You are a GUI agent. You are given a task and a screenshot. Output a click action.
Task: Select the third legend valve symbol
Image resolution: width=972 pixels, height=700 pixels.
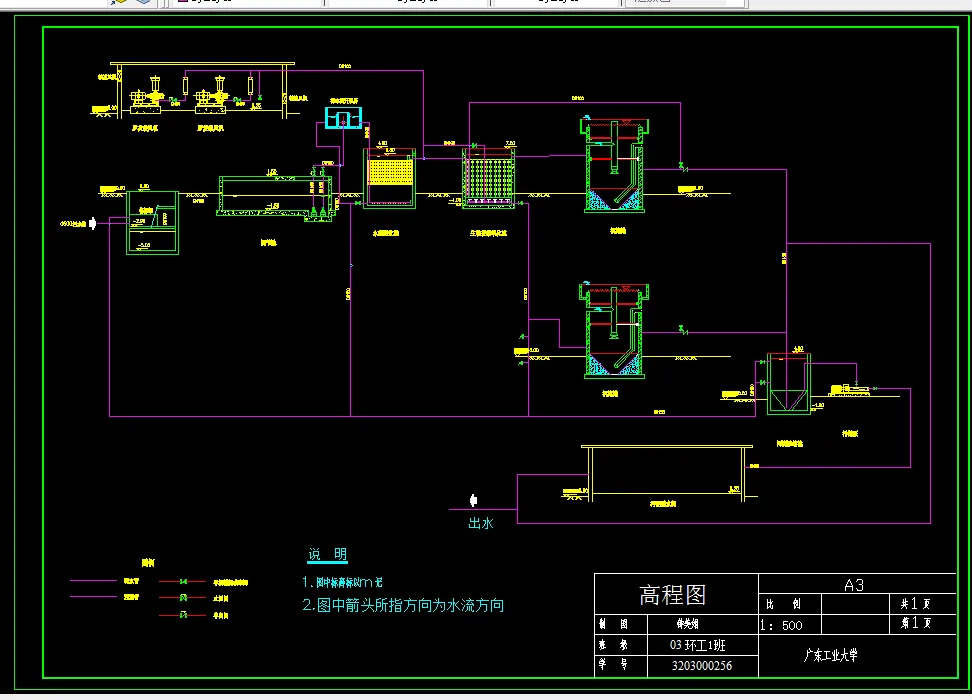[x=183, y=615]
